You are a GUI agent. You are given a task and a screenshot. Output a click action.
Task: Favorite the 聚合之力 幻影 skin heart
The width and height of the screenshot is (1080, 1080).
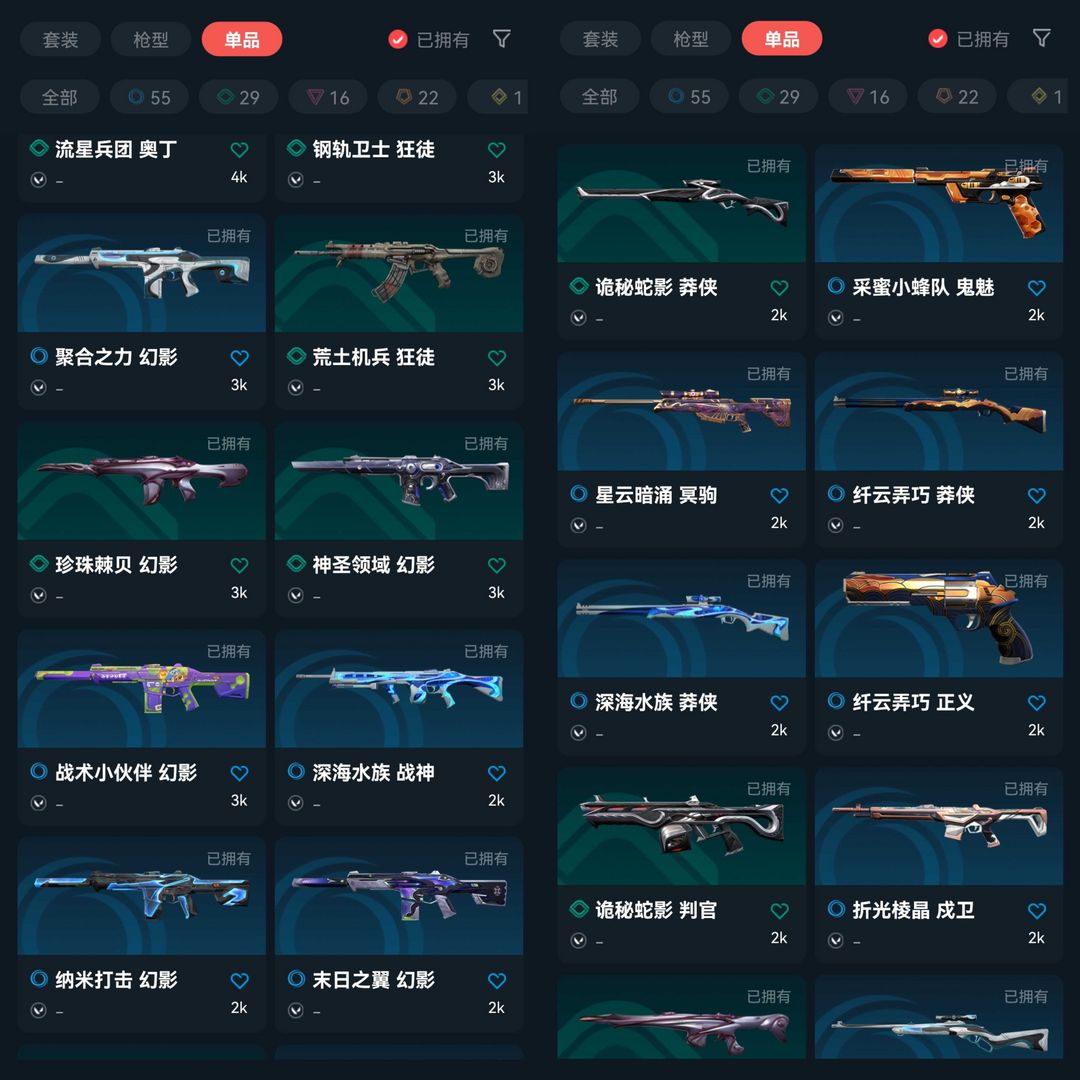pos(239,357)
